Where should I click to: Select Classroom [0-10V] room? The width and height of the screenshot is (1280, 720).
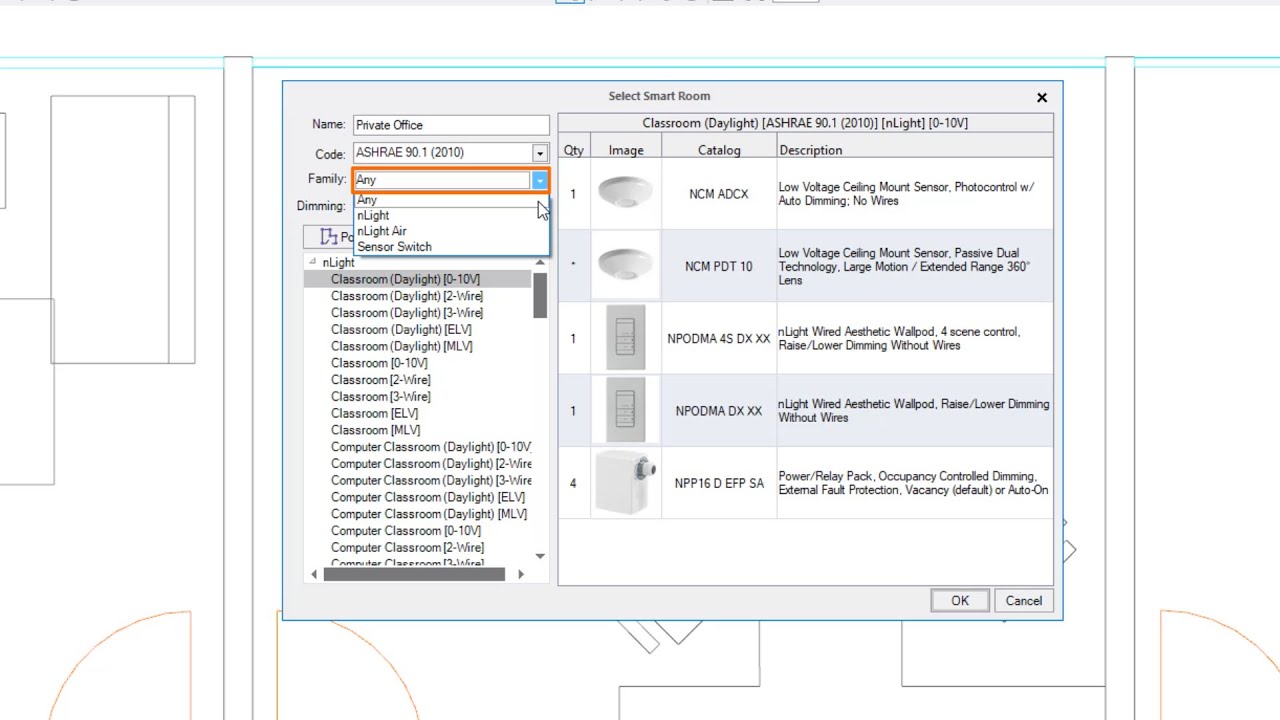[x=379, y=363]
